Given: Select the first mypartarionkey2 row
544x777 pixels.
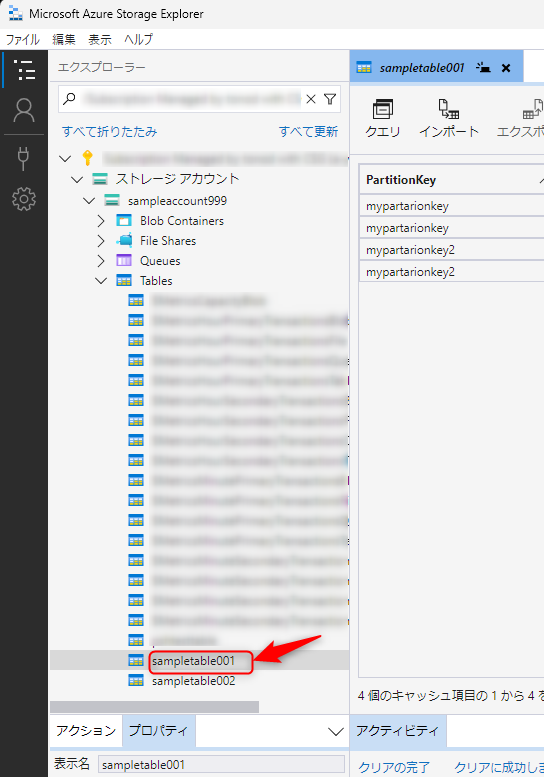Looking at the screenshot, I should click(452, 250).
